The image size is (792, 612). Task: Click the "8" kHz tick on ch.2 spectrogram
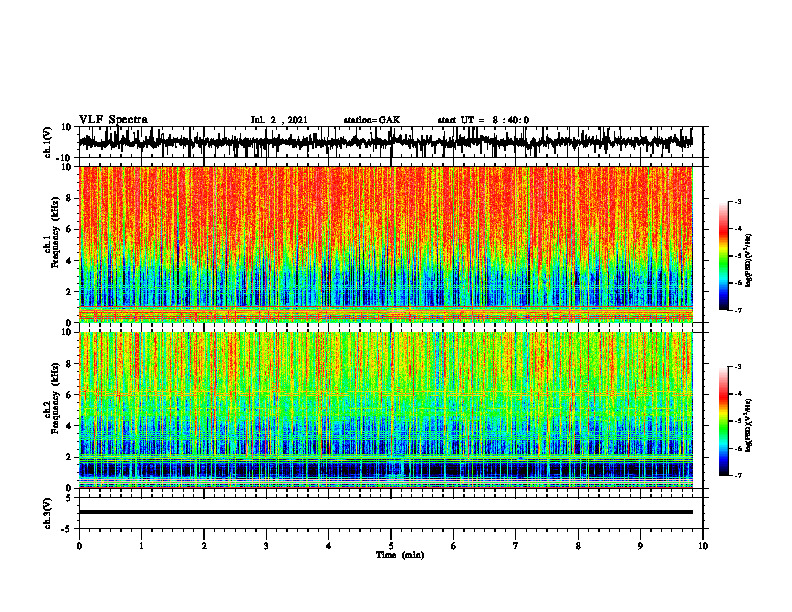click(69, 364)
